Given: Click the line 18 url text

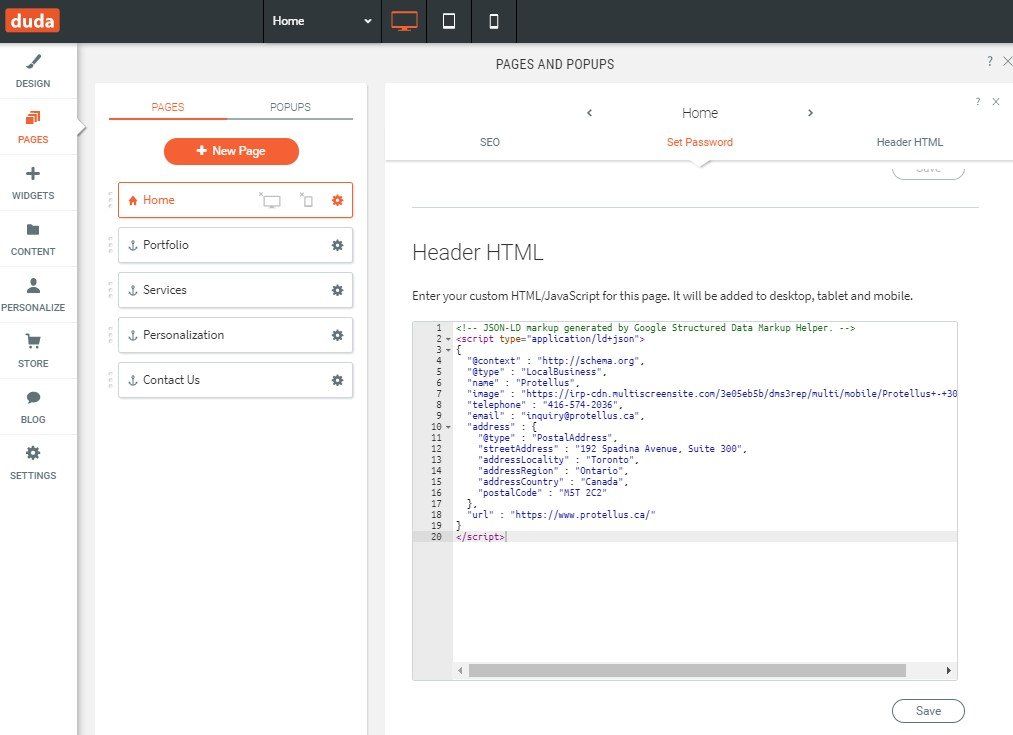Looking at the screenshot, I should (x=561, y=515).
